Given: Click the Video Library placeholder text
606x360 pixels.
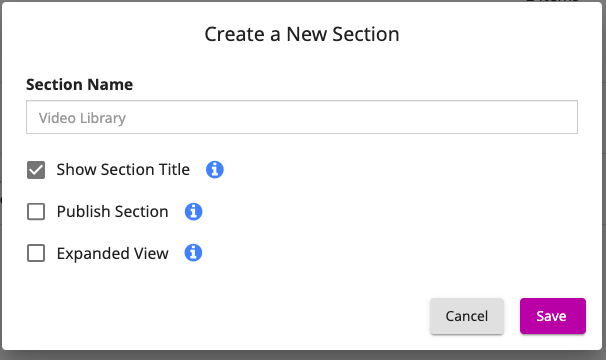Looking at the screenshot, I should [x=82, y=118].
